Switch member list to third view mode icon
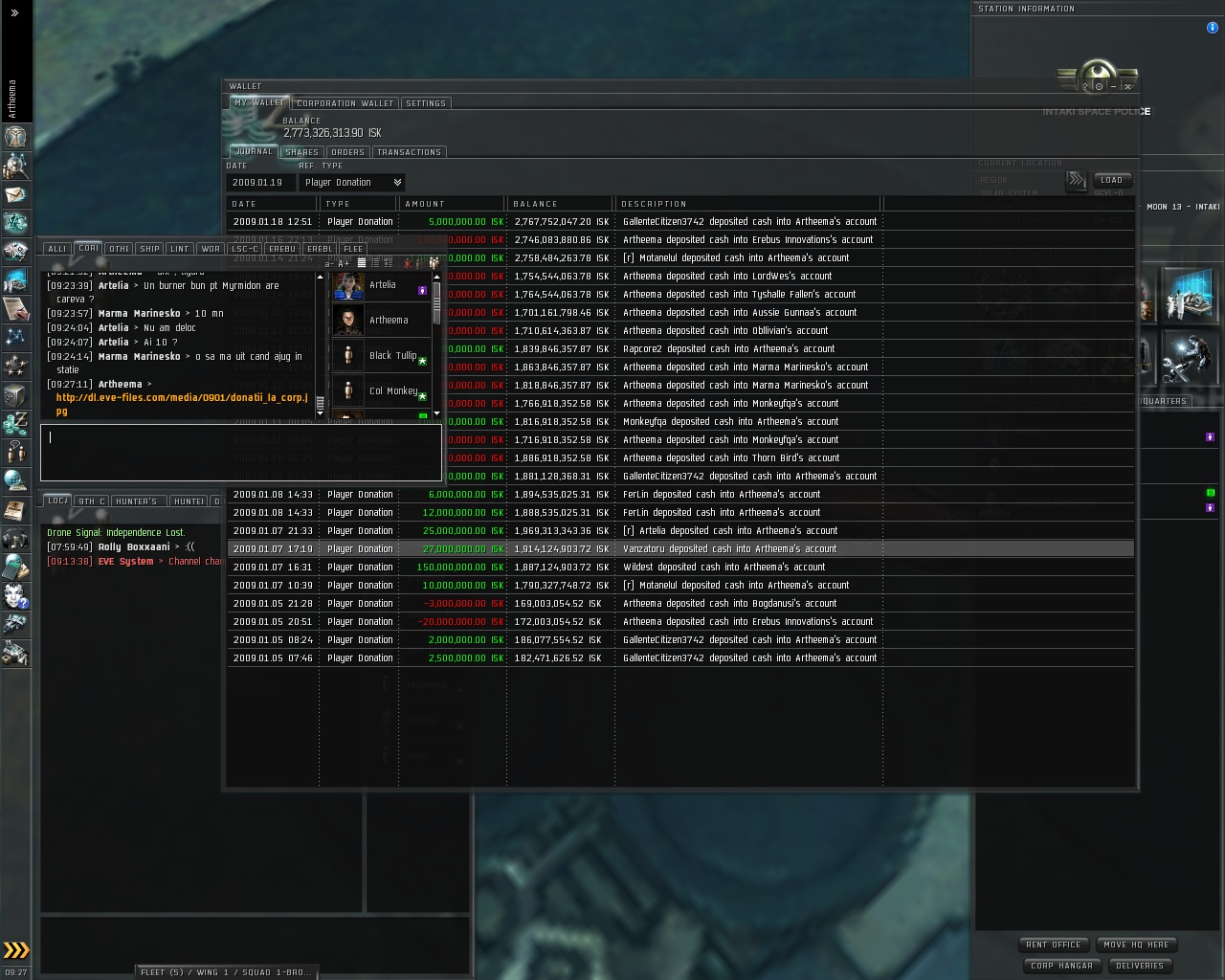 click(388, 262)
